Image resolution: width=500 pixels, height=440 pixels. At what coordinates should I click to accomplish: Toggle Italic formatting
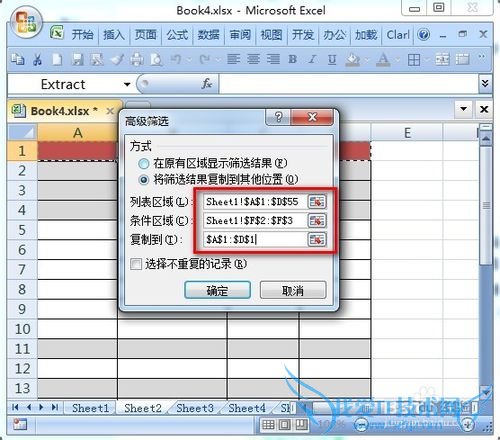[x=312, y=60]
